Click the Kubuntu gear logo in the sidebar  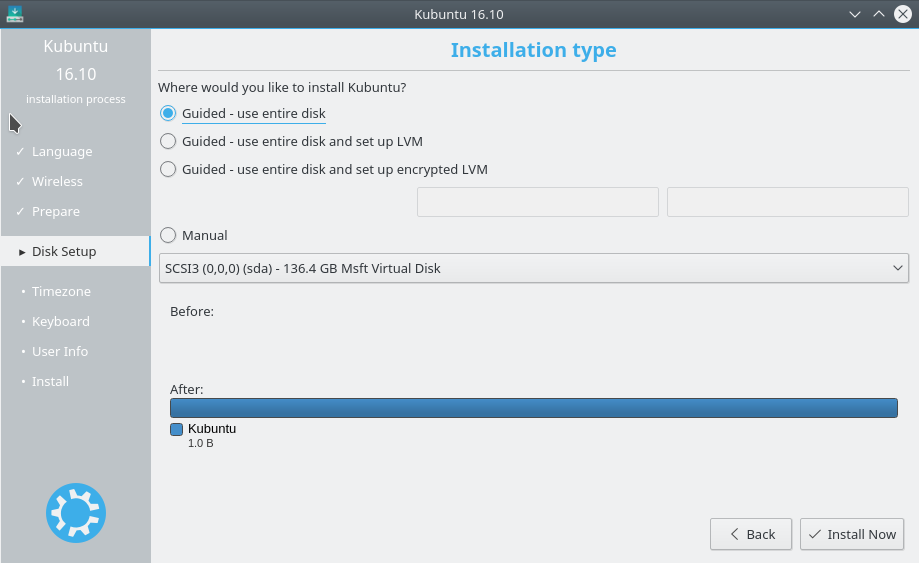click(76, 513)
